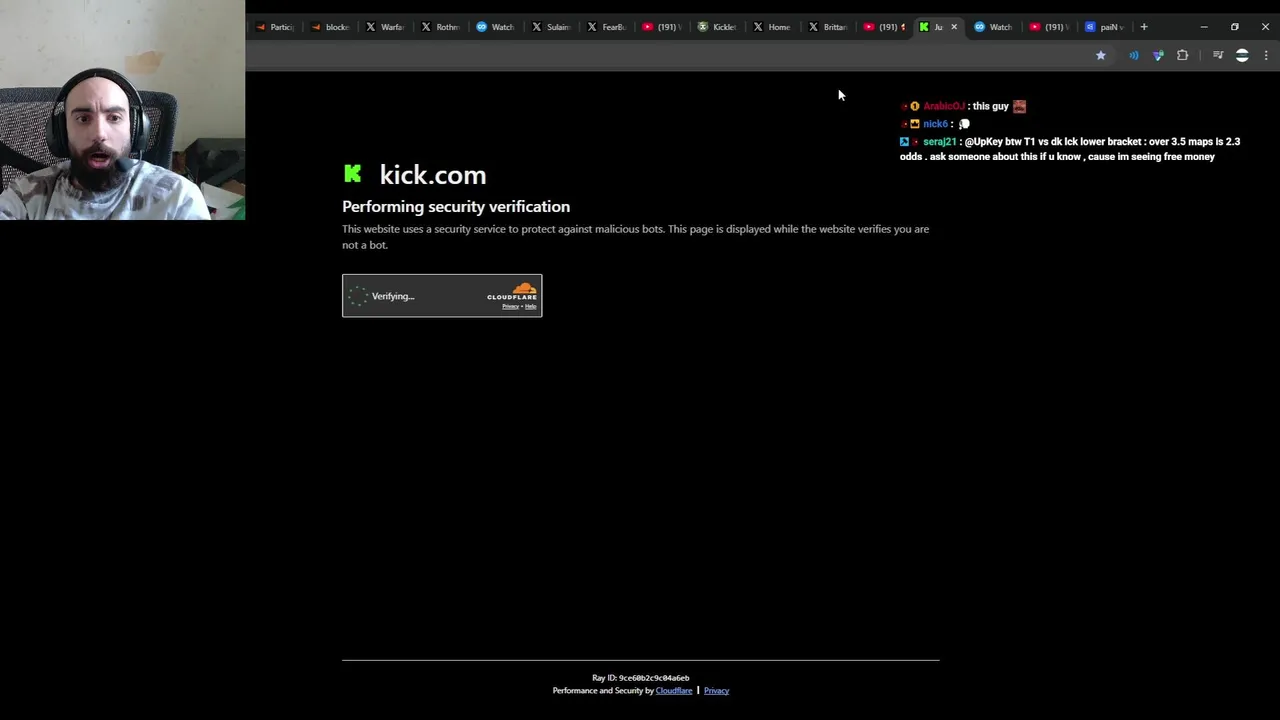Viewport: 1280px width, 720px height.
Task: Click the Privacy link in the footer
Action: tap(716, 691)
